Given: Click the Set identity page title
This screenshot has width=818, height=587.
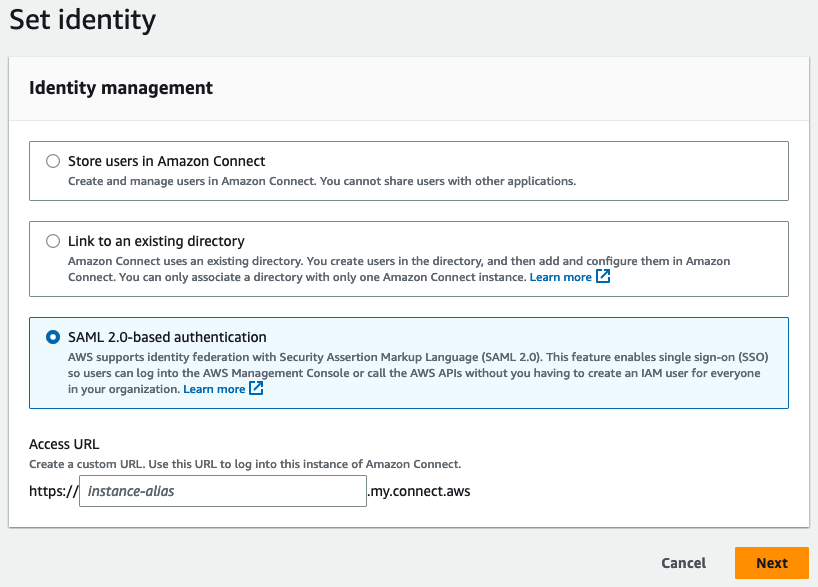Looking at the screenshot, I should point(83,19).
